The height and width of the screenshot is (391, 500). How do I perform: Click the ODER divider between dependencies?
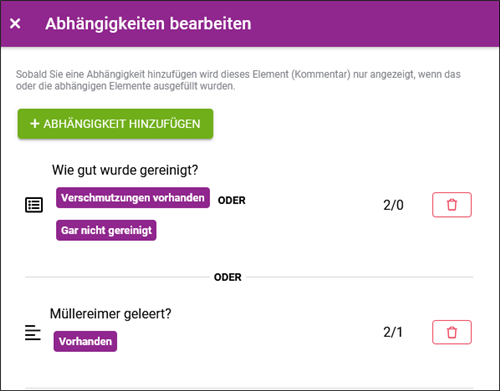point(228,277)
